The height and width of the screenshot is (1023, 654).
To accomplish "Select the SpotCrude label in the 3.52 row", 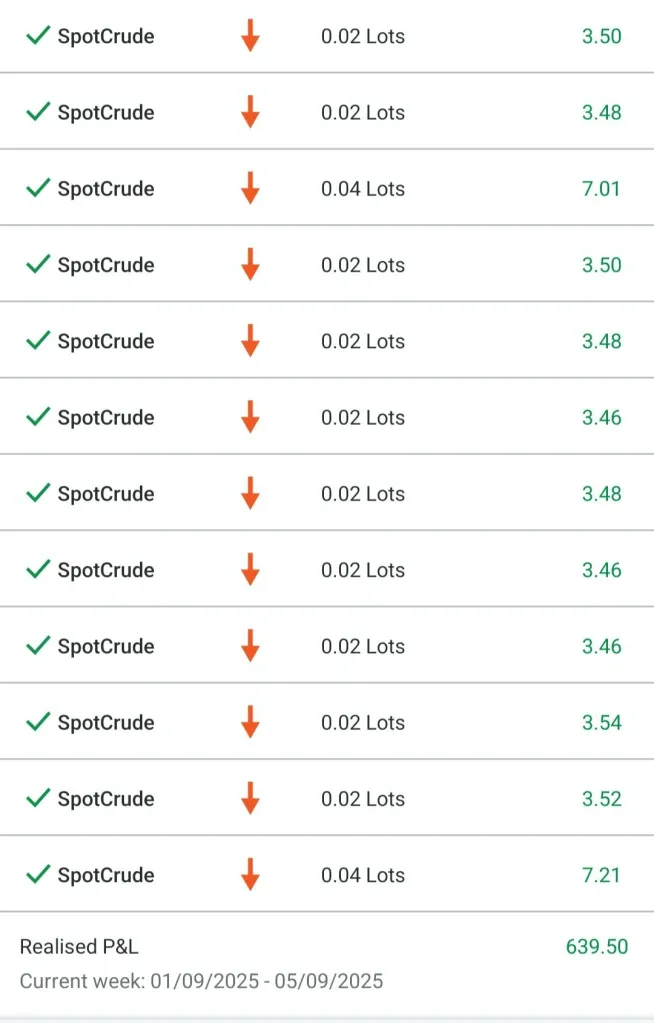I will pyautogui.click(x=106, y=799).
